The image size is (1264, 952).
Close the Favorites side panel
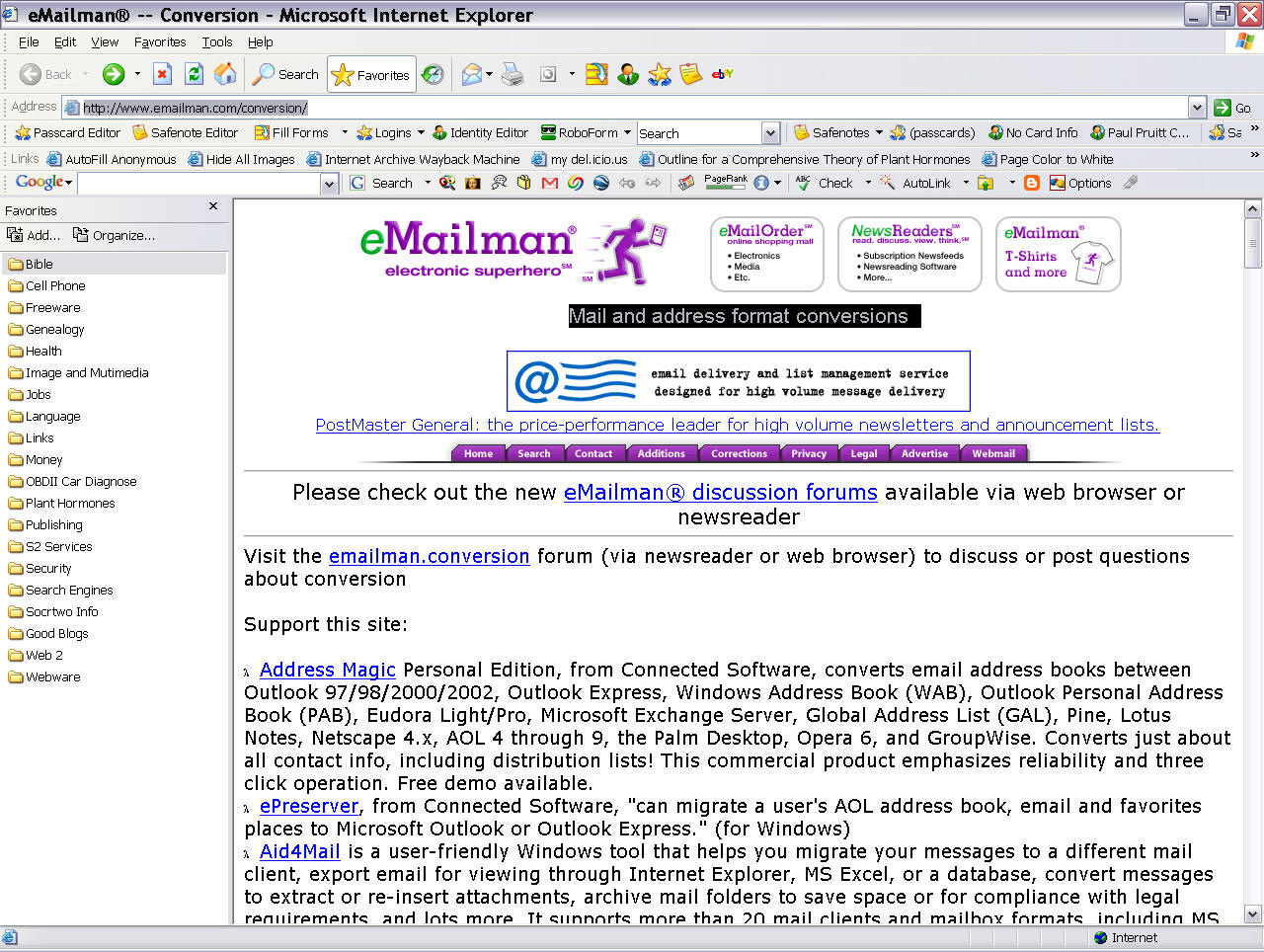click(x=213, y=206)
